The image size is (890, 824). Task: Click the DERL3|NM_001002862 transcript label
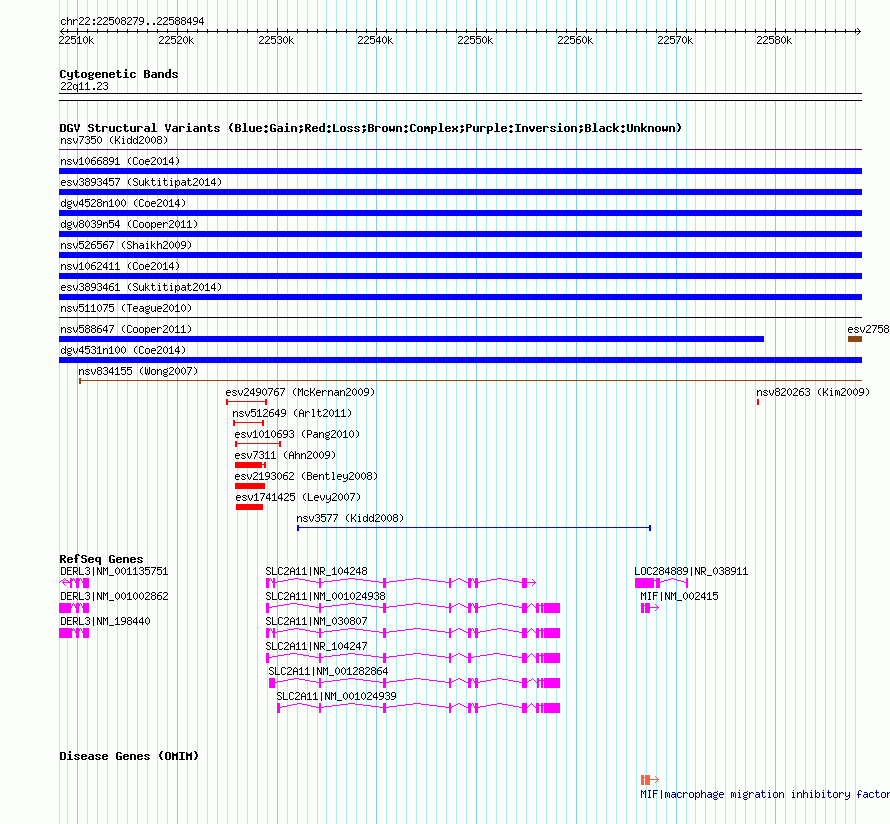[x=114, y=596]
